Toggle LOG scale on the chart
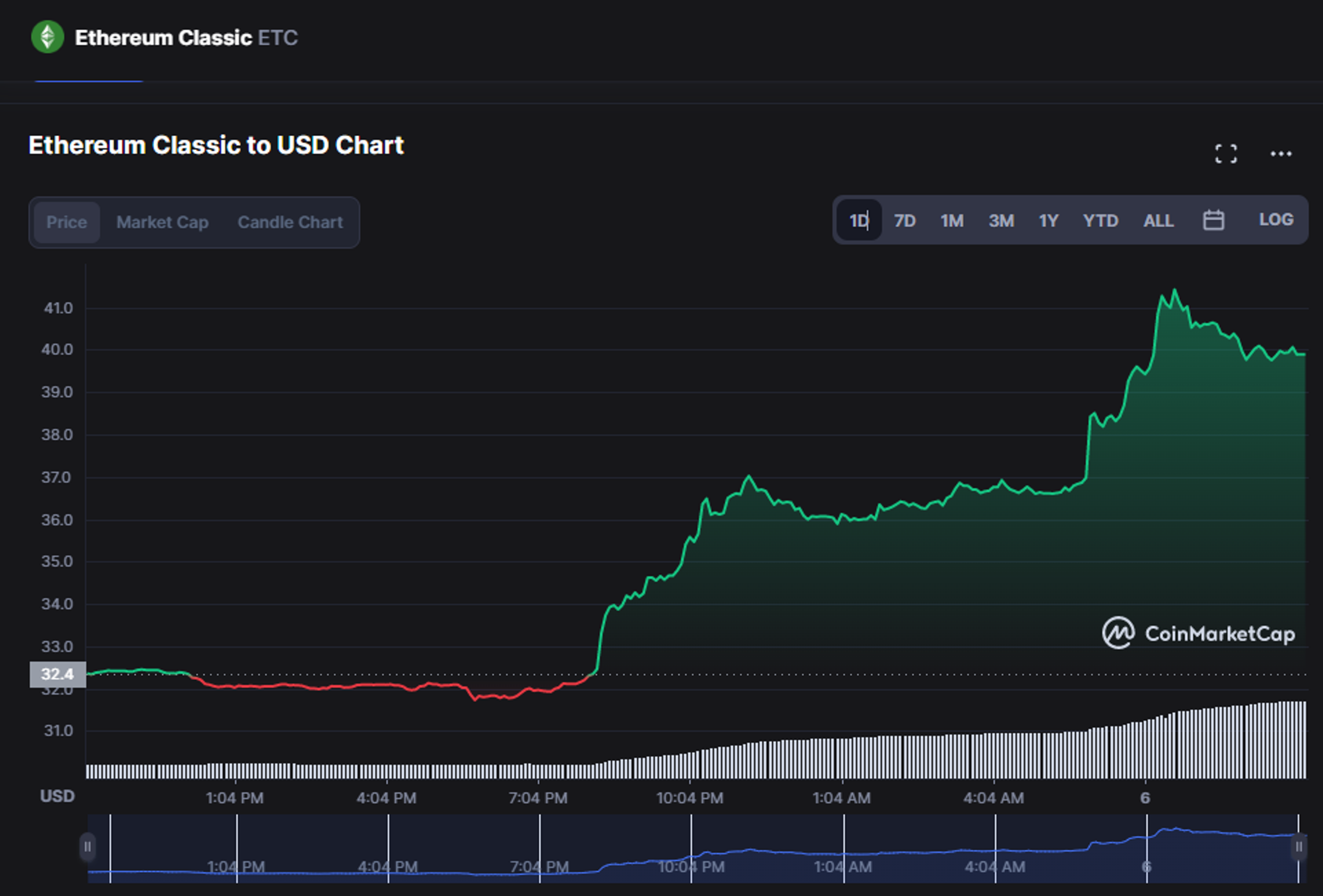The width and height of the screenshot is (1323, 896). (x=1276, y=220)
